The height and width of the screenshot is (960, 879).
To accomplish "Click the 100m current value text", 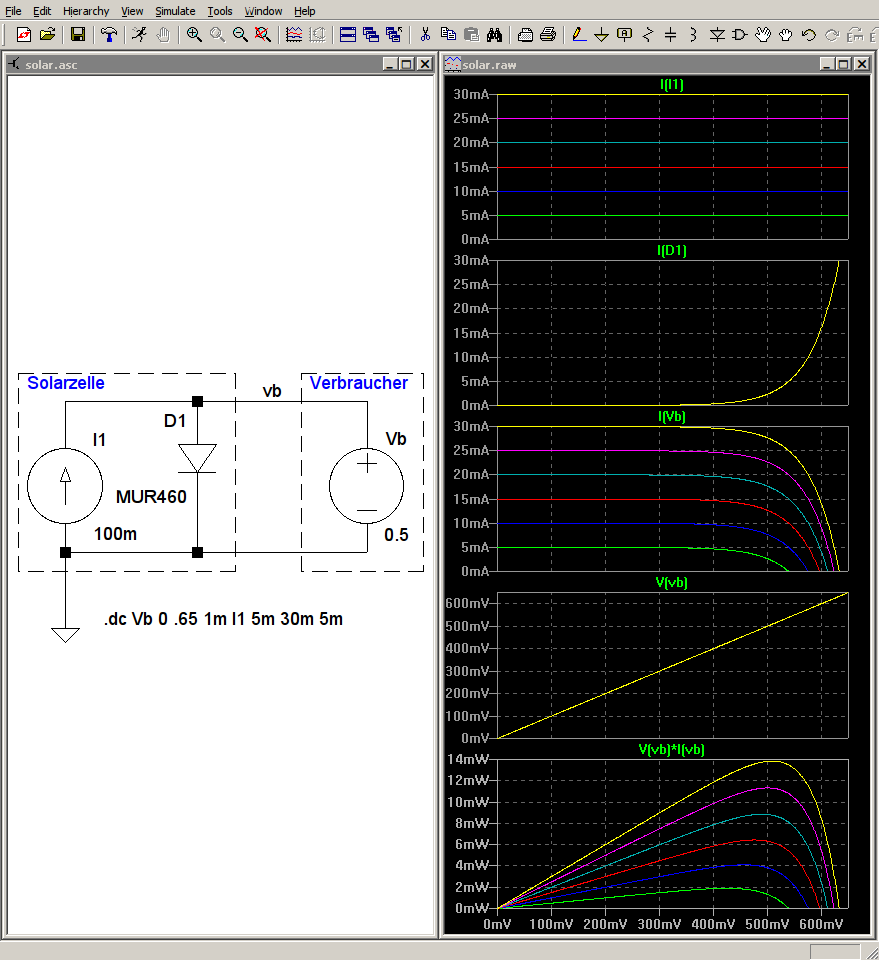I will [115, 534].
